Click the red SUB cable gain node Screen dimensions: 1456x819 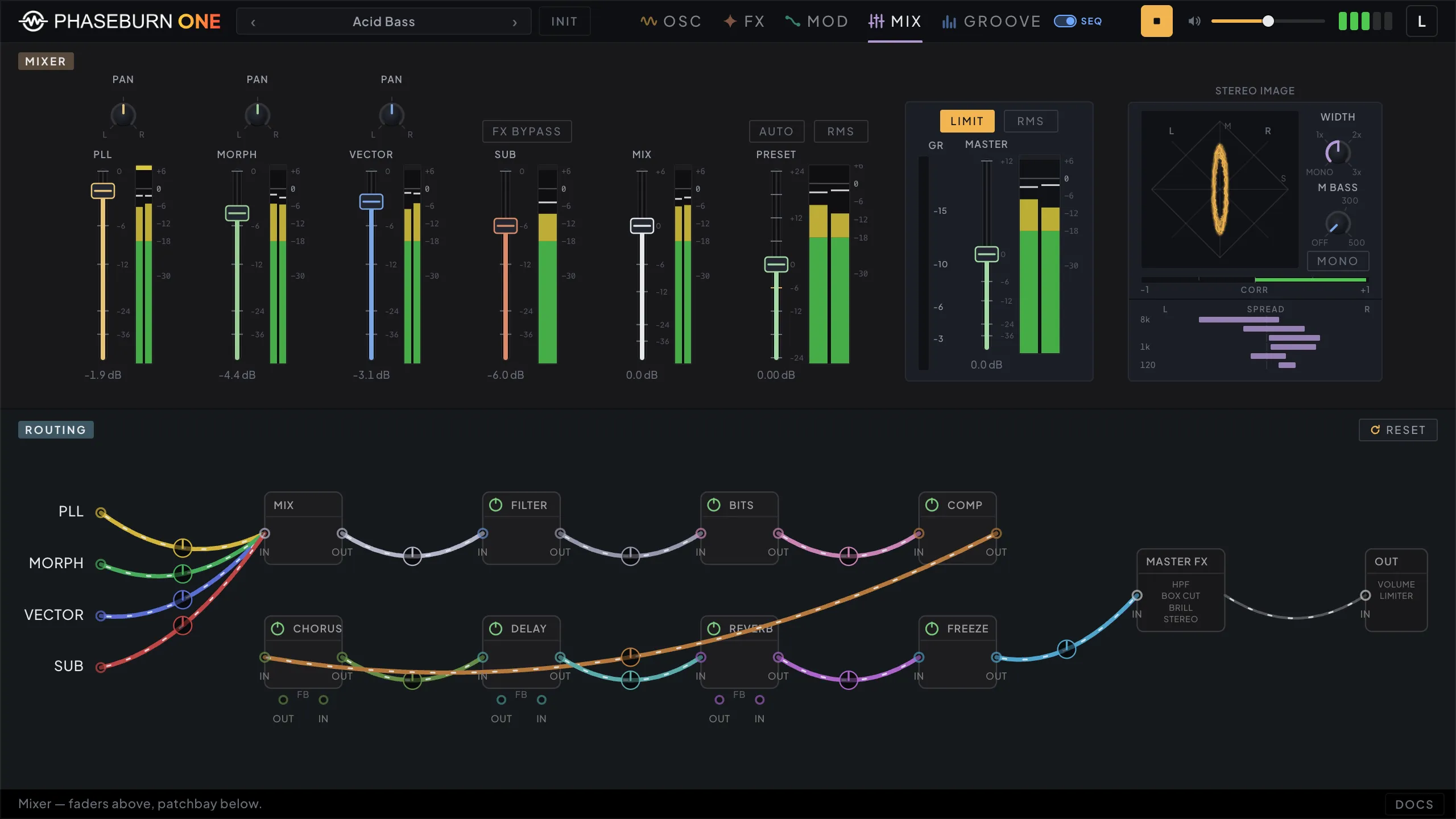(x=183, y=625)
